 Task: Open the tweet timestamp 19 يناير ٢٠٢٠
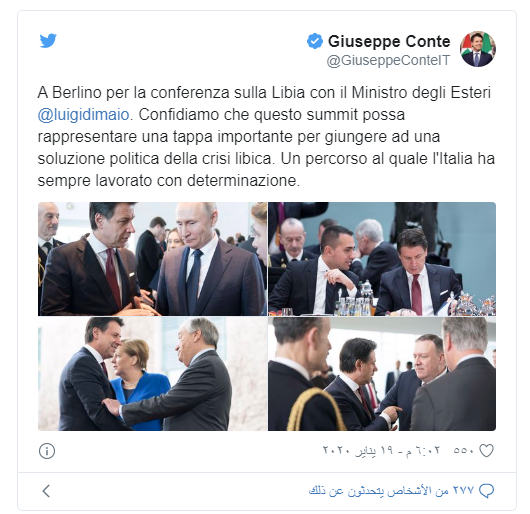point(381,450)
